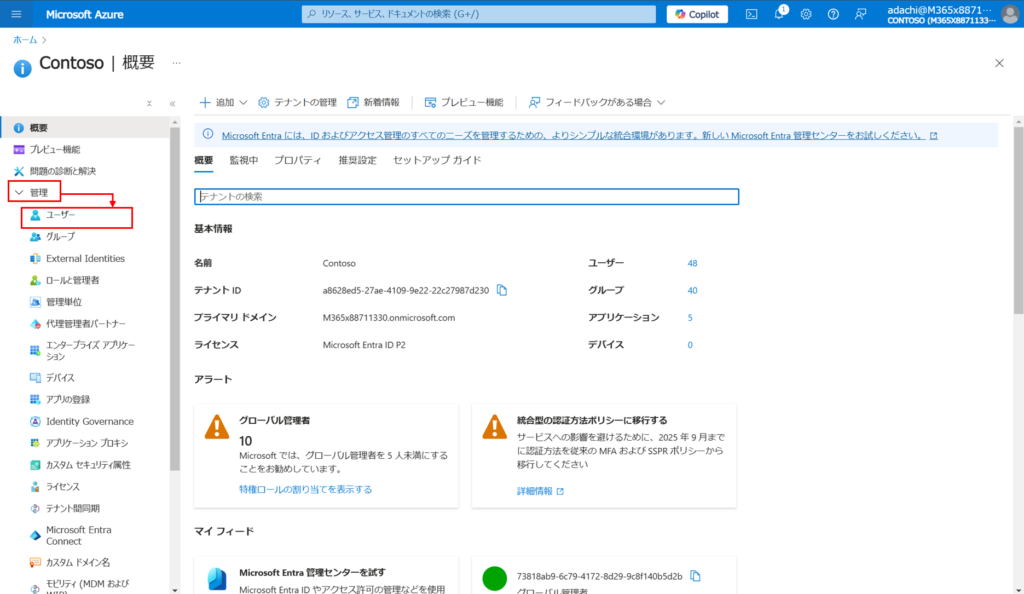Collapse the sidebar with the double chevron

click(x=172, y=103)
